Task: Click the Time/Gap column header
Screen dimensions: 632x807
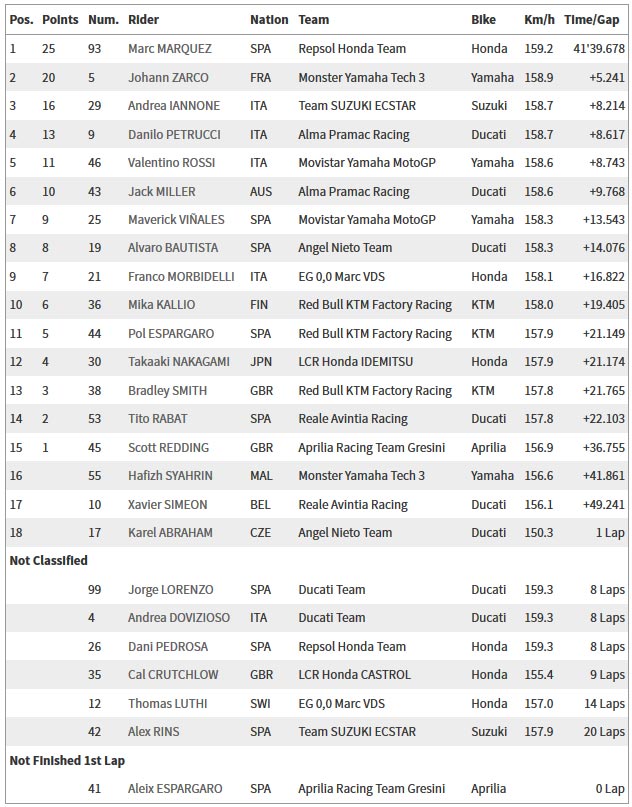Action: tap(591, 20)
